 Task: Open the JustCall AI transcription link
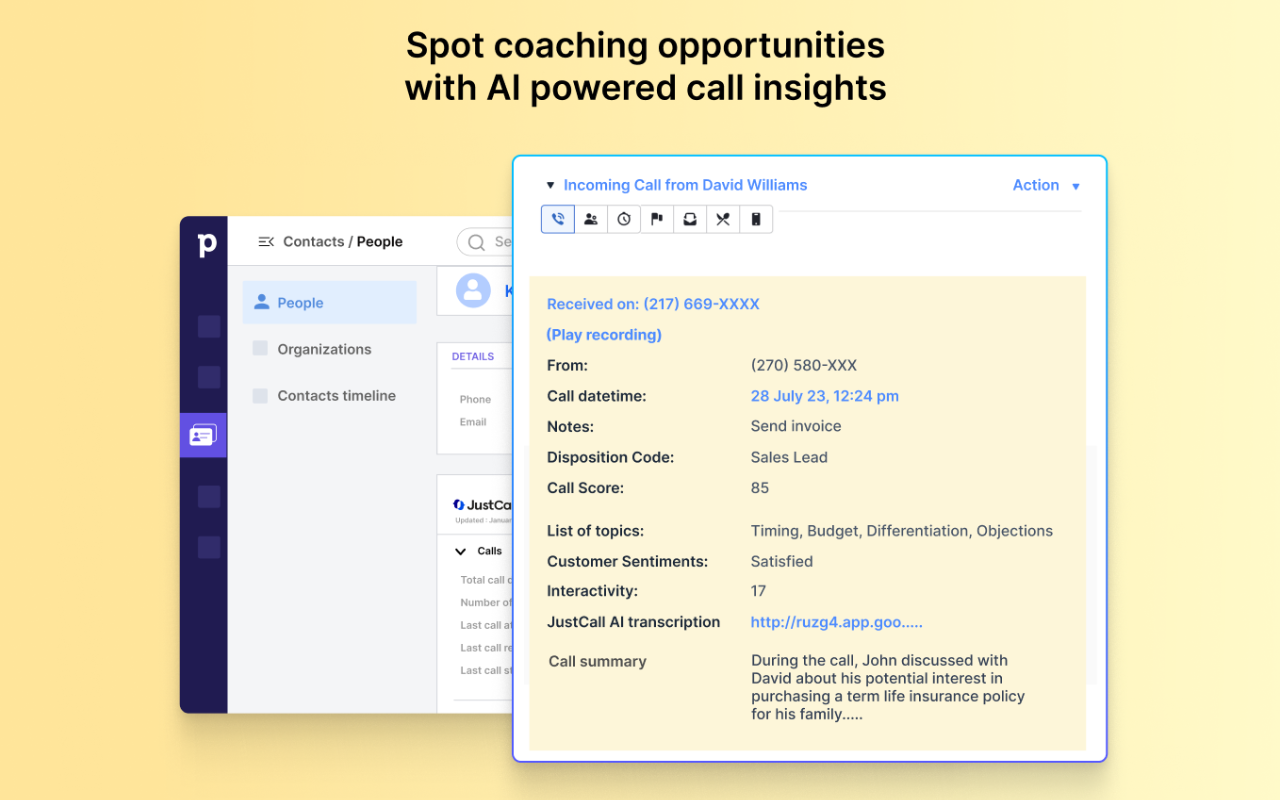(836, 622)
